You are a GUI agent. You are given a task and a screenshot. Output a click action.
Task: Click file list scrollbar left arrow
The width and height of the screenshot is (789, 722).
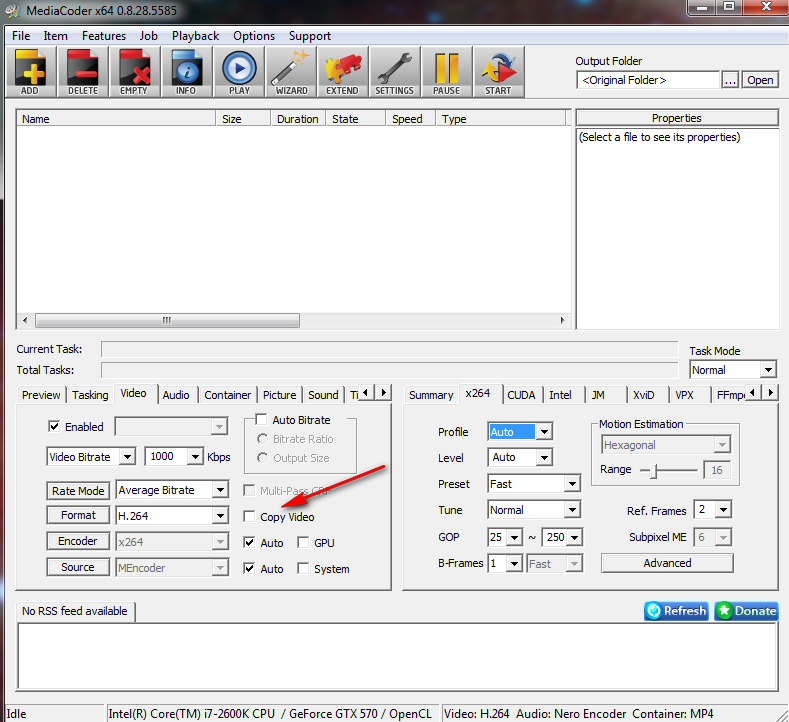(x=25, y=320)
